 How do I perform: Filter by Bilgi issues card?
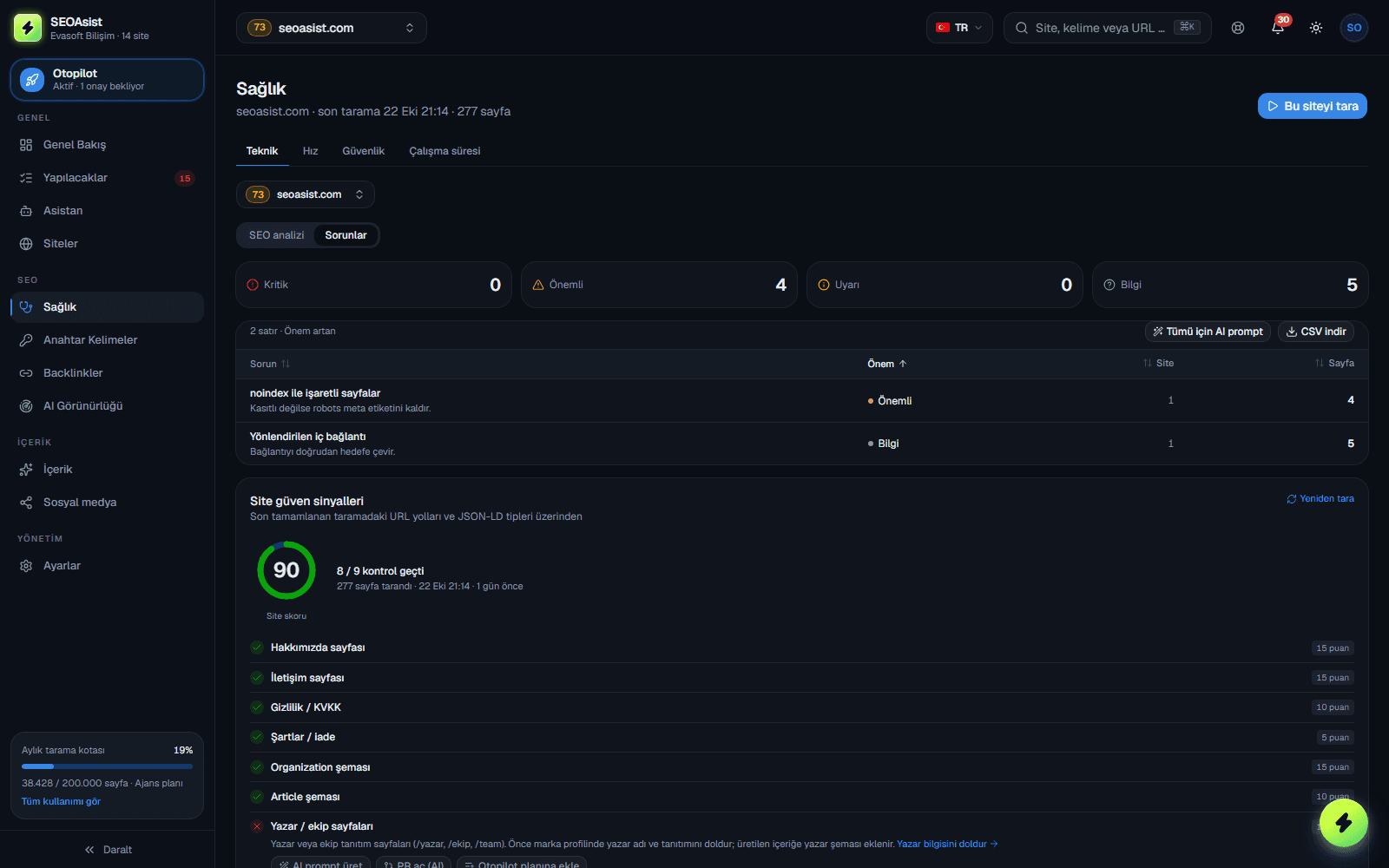[1230, 285]
